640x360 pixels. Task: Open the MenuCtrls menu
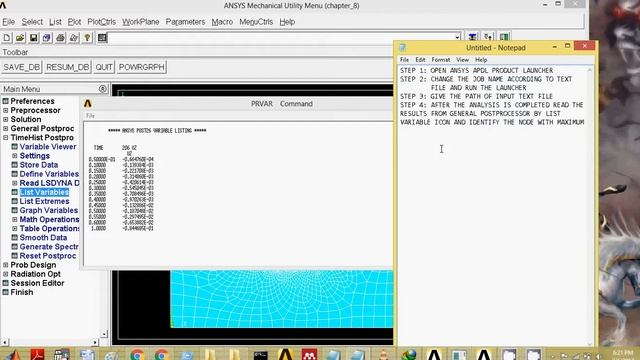[256, 22]
